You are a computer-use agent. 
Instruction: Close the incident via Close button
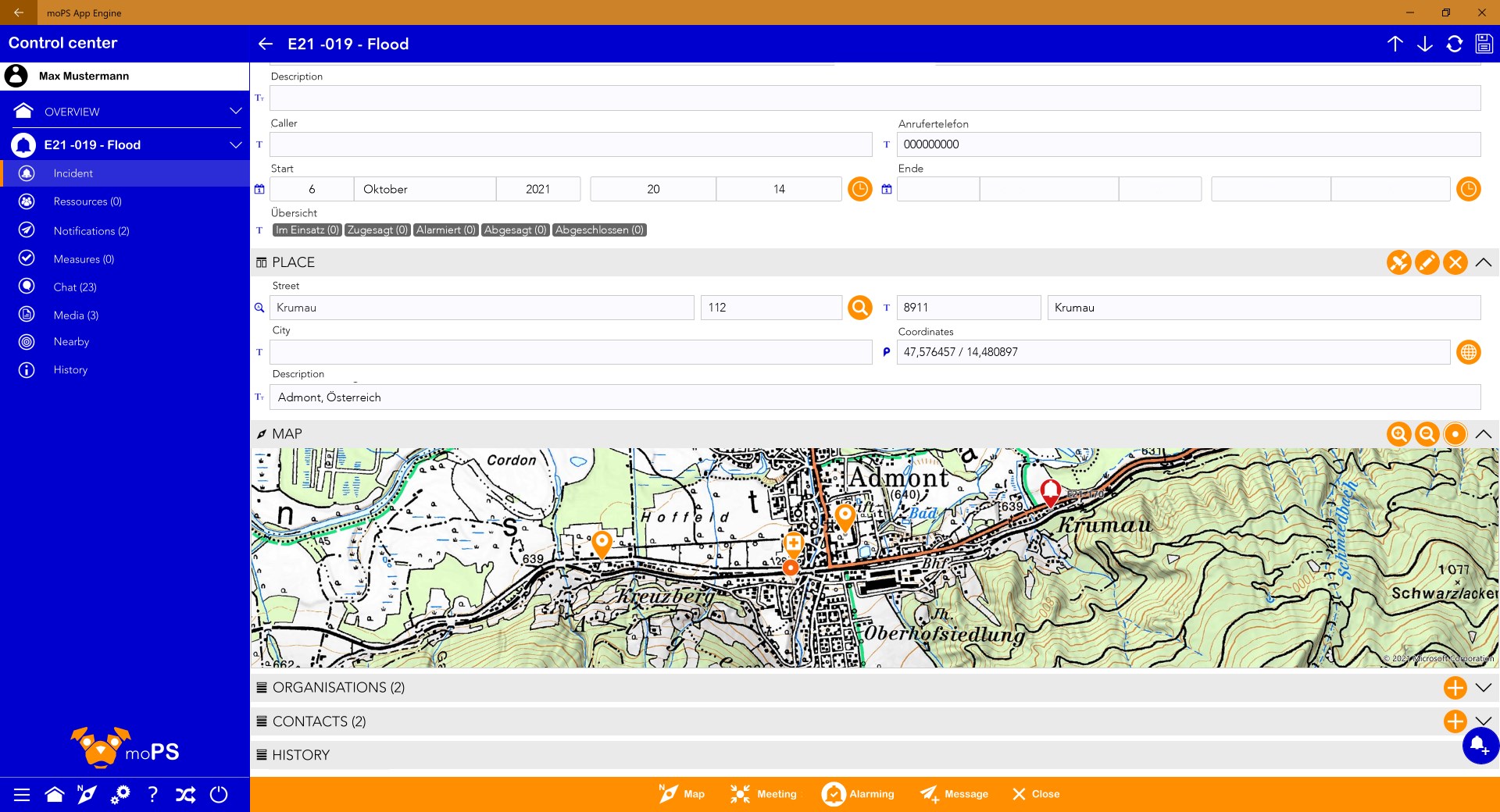1036,794
